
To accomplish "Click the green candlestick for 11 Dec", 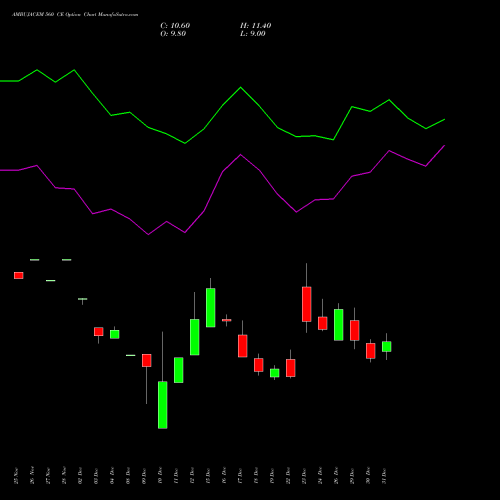I will click(x=179, y=370).
